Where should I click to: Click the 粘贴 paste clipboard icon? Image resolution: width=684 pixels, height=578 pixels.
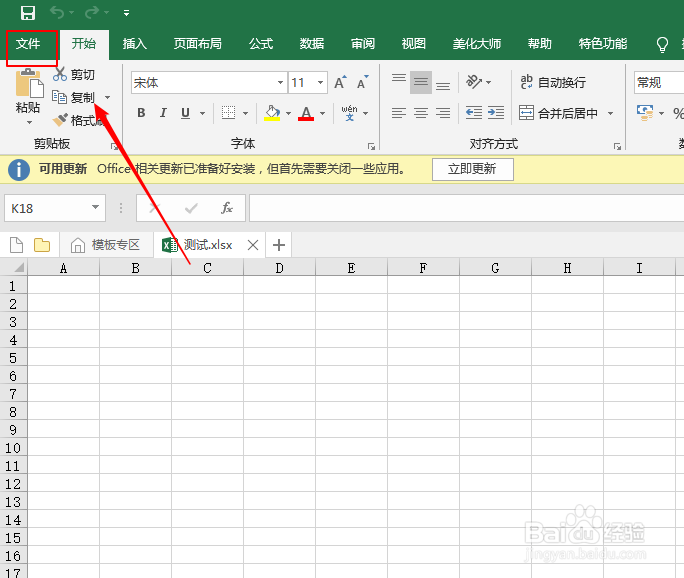[x=29, y=83]
